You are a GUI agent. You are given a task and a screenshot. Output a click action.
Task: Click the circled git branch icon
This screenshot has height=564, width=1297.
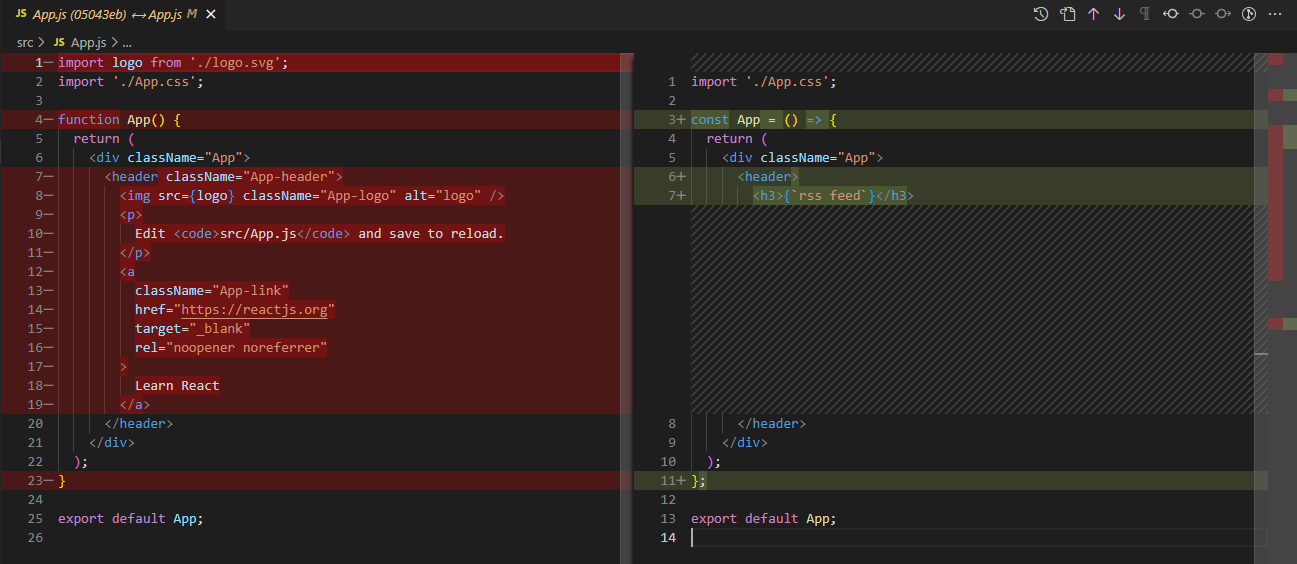click(x=1249, y=14)
